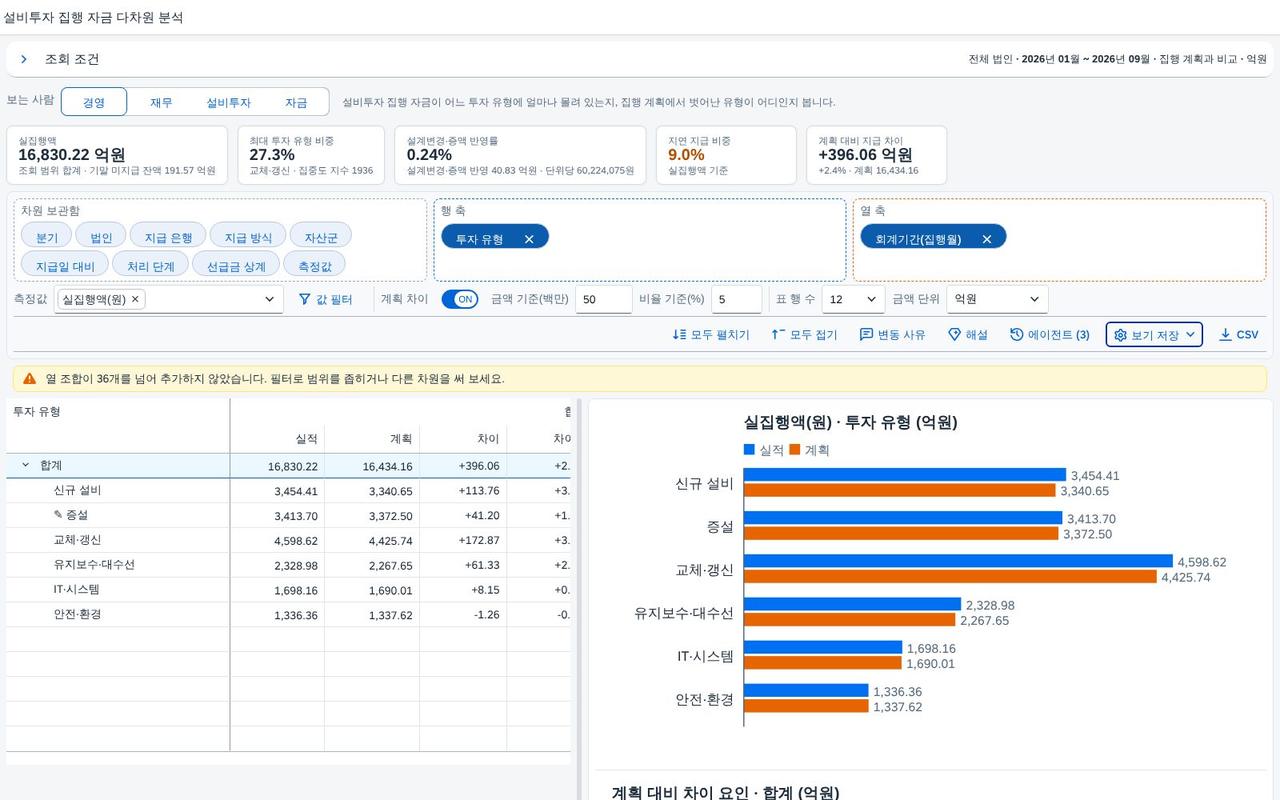Remove the 회계기간(집행월) chip from column axis
Screen dimensions: 1280x800
tap(986, 239)
